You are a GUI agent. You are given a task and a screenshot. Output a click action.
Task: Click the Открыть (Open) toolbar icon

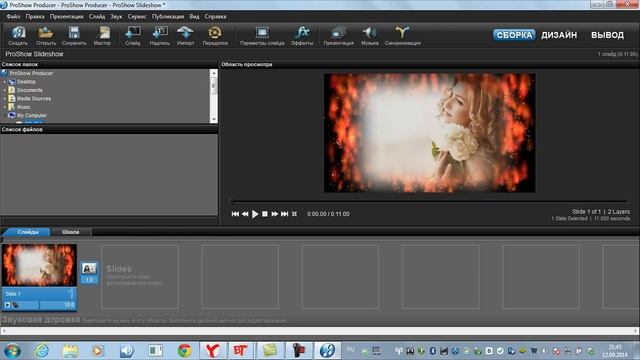(46, 35)
